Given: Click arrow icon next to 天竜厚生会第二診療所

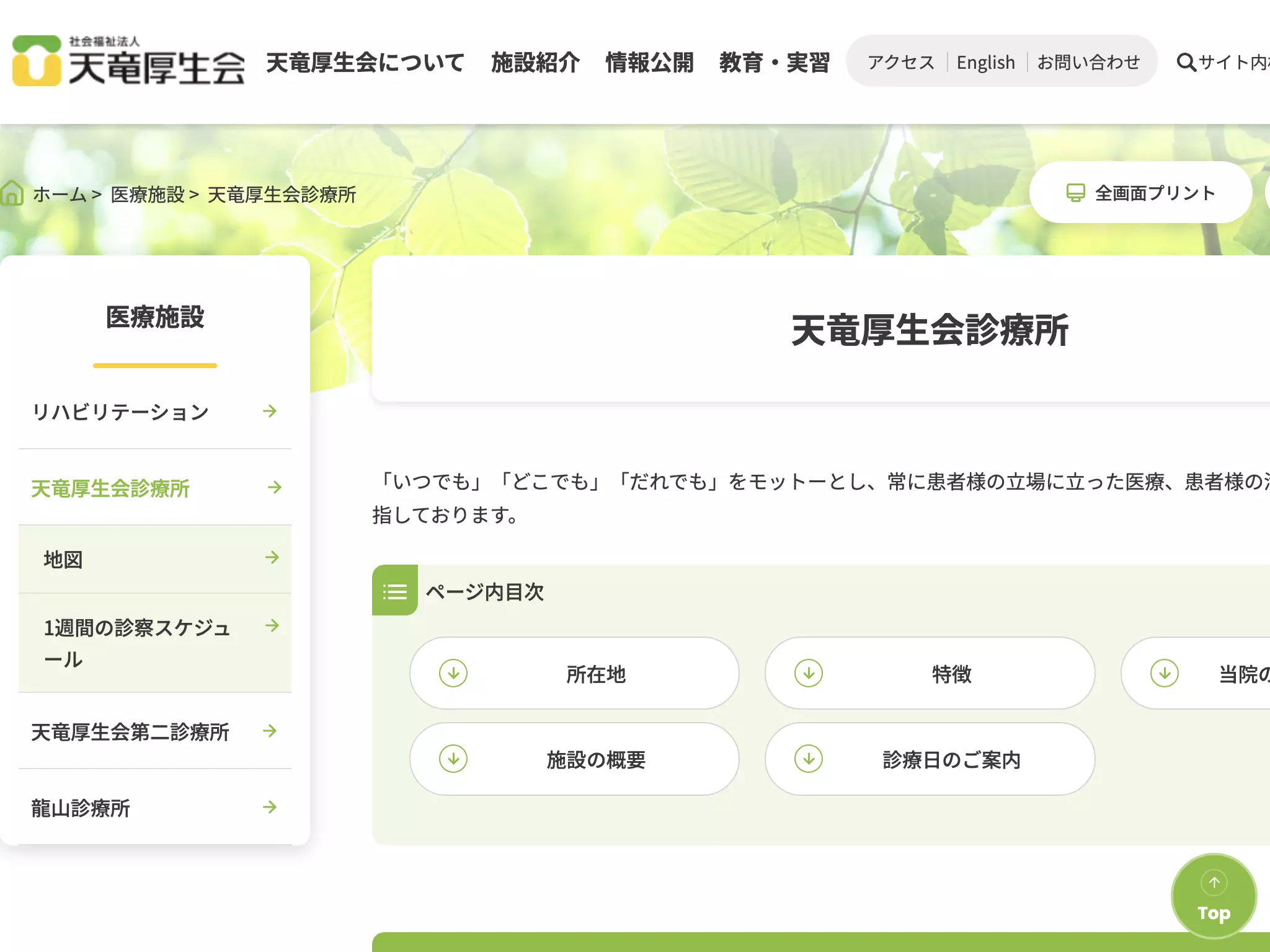Looking at the screenshot, I should pos(270,731).
